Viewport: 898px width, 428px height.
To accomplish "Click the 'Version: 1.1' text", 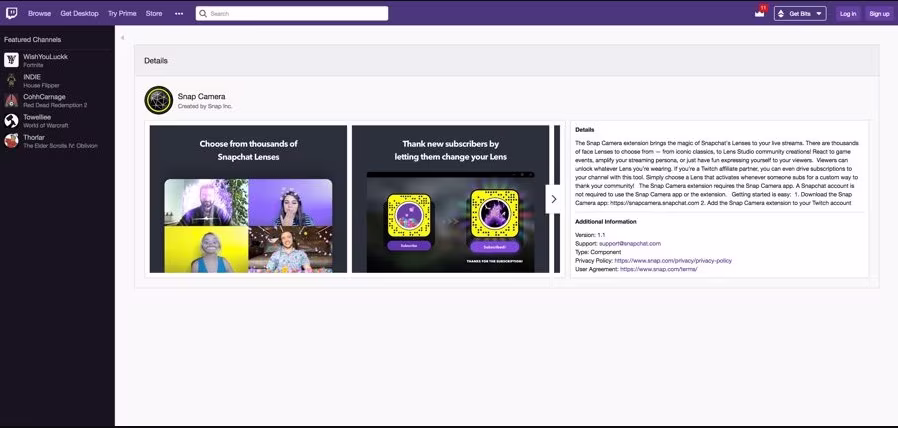I will (590, 235).
